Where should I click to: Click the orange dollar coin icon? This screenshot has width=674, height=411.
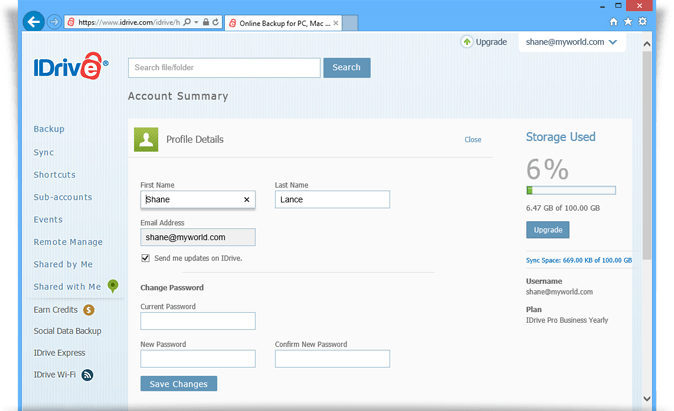coord(89,310)
